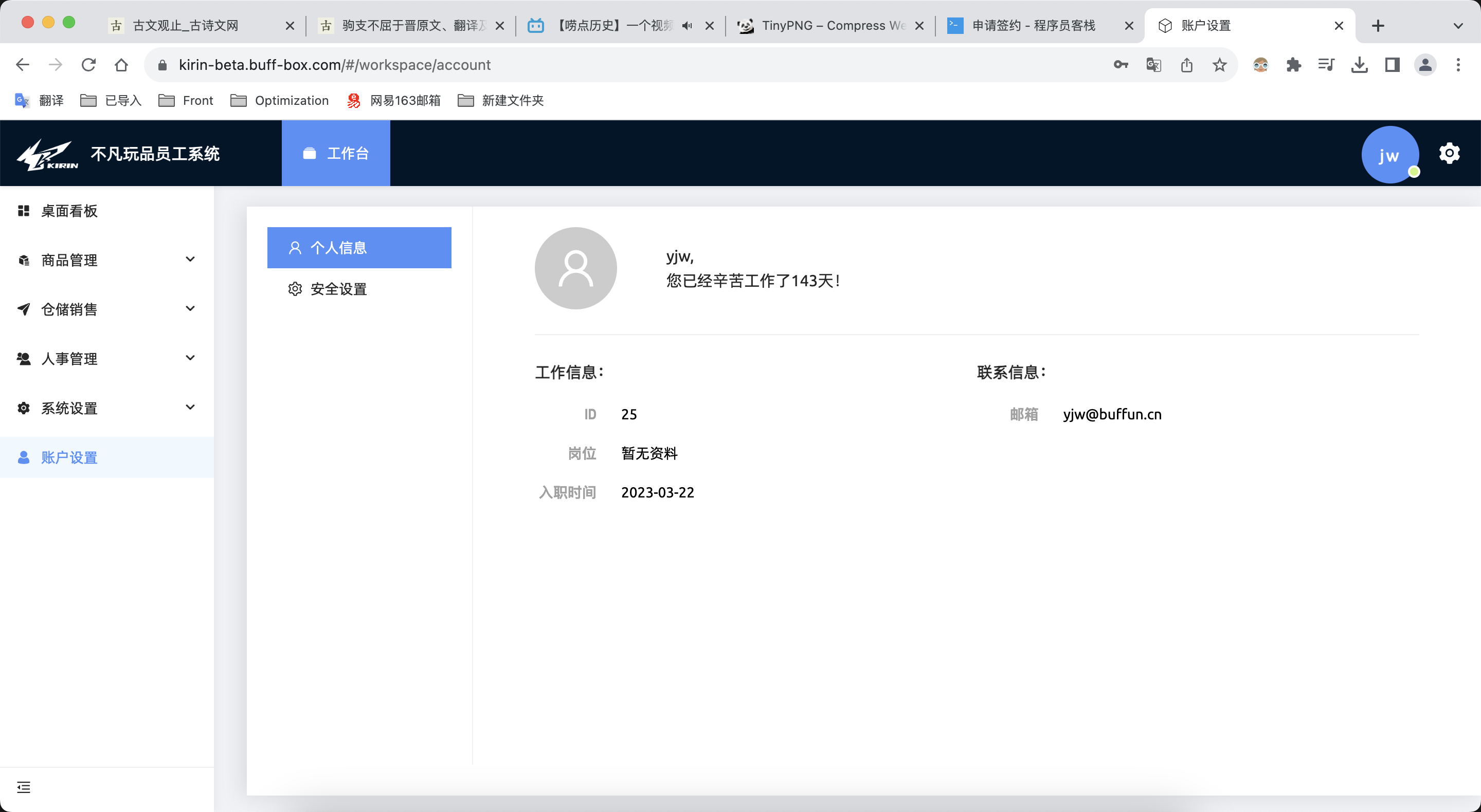This screenshot has height=812, width=1481.
Task: Expand 系统设置 menu chevron
Action: pyautogui.click(x=190, y=408)
